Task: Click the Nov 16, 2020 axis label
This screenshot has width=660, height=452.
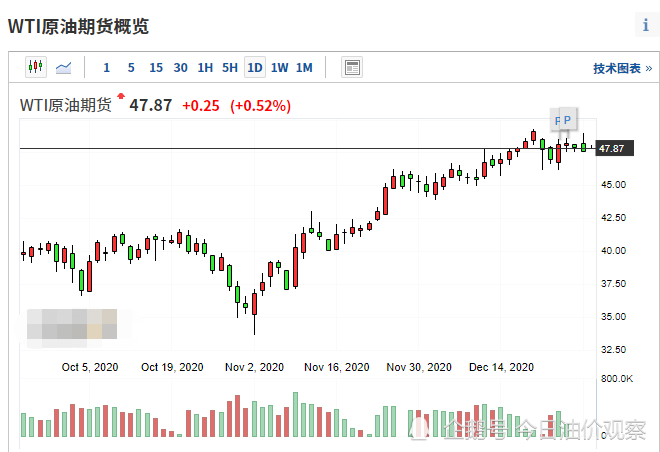Action: (336, 367)
